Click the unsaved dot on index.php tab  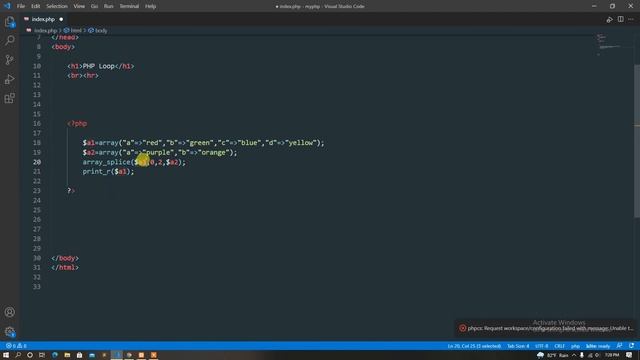pyautogui.click(x=61, y=19)
